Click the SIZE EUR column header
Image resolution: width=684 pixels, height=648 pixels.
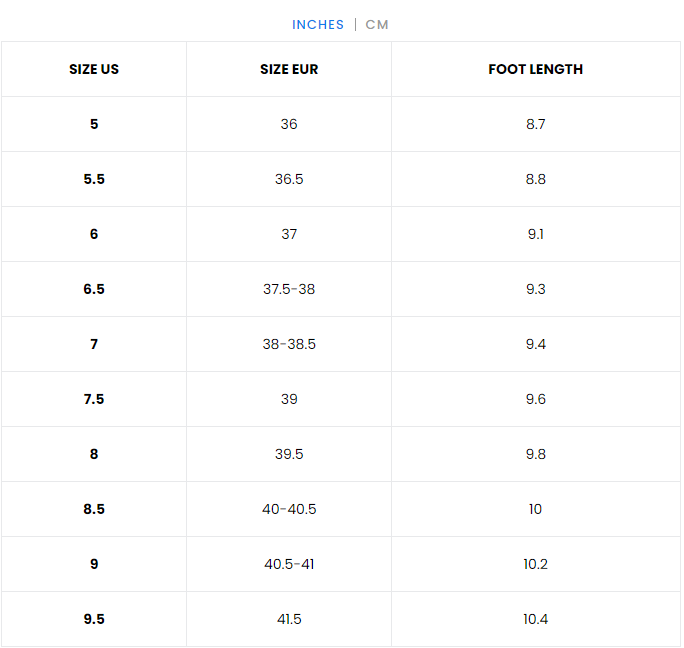coord(289,69)
